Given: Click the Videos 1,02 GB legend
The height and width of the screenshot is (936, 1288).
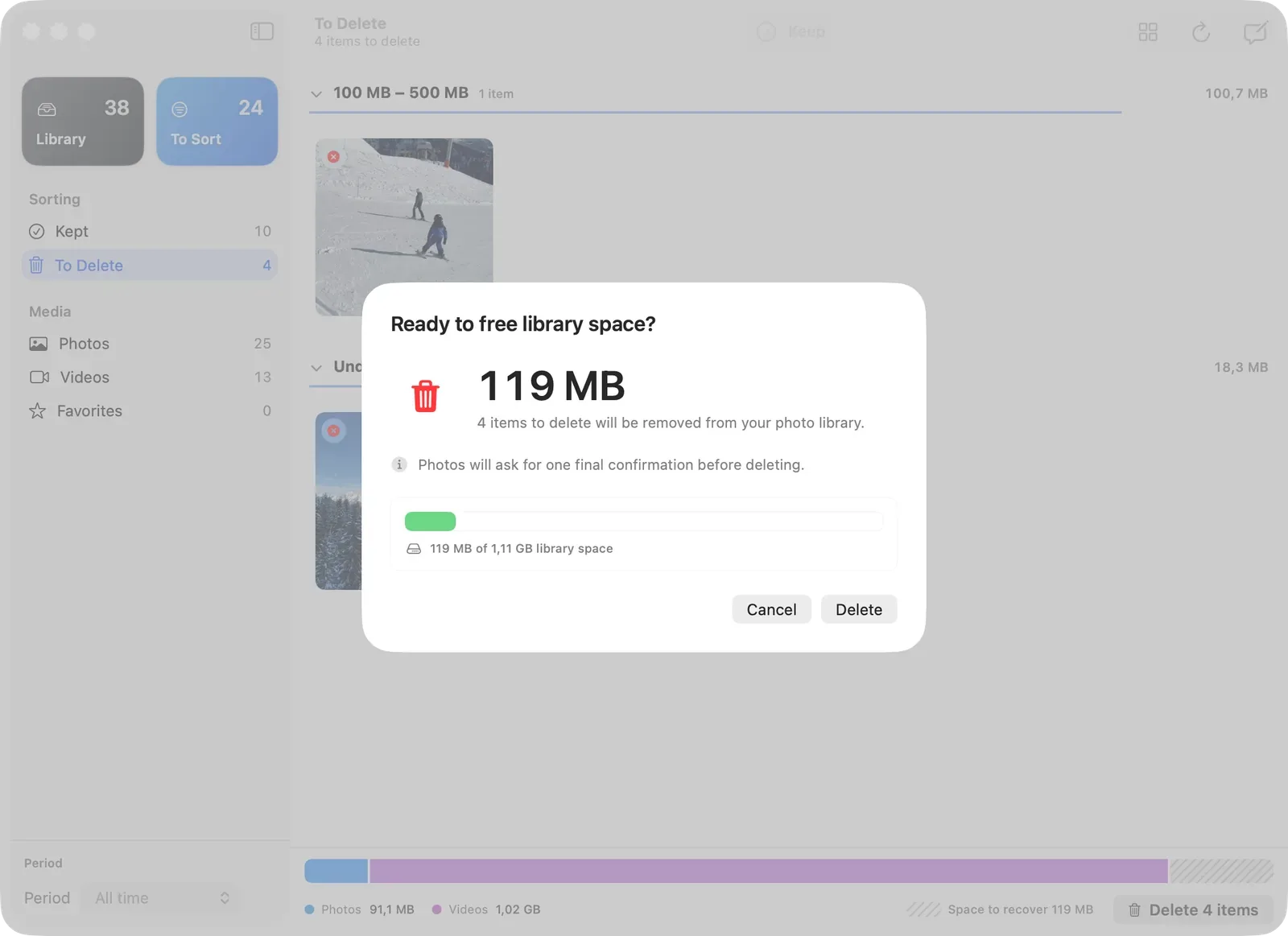Looking at the screenshot, I should (x=486, y=909).
